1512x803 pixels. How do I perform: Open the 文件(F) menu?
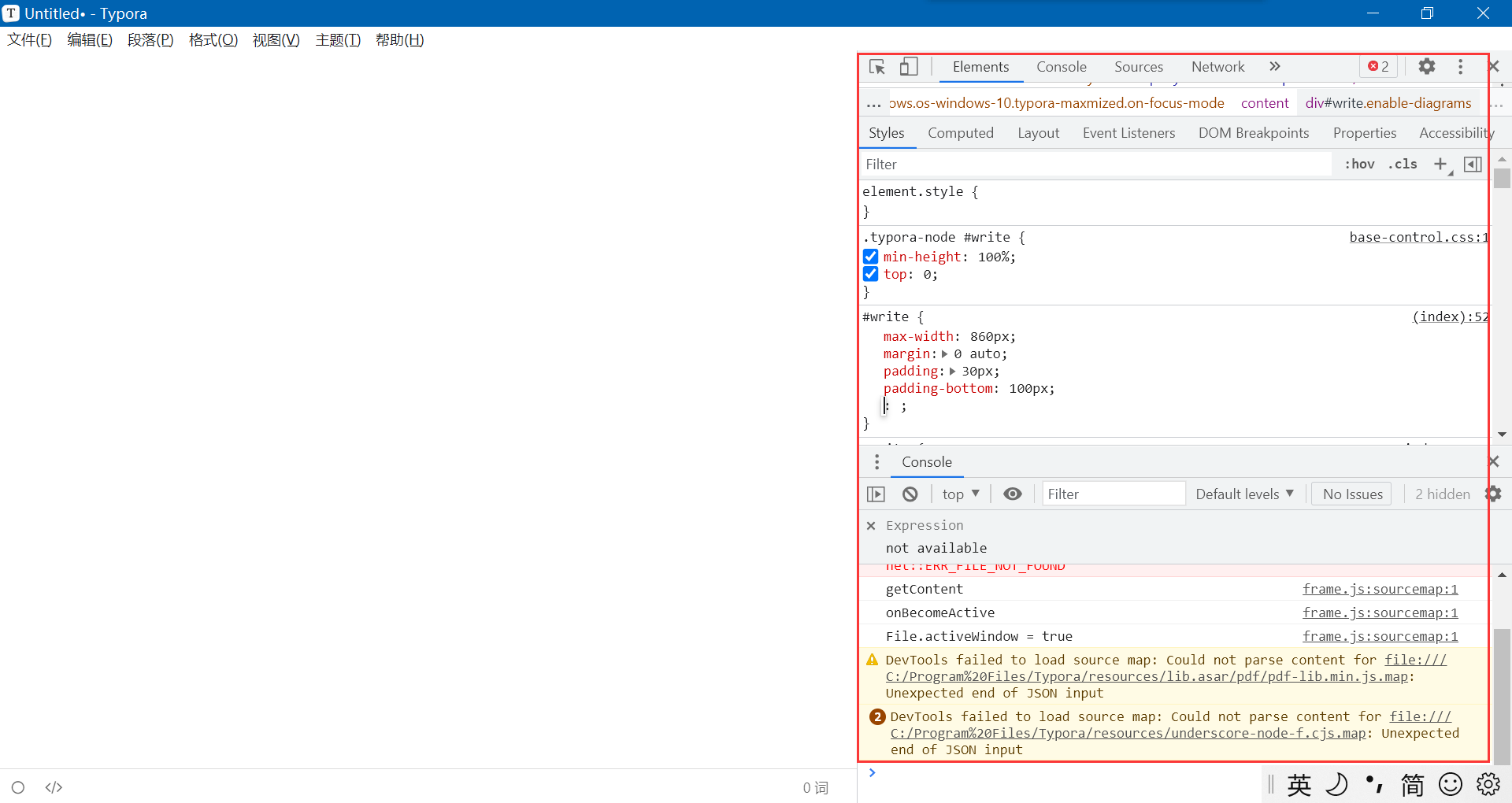(29, 40)
